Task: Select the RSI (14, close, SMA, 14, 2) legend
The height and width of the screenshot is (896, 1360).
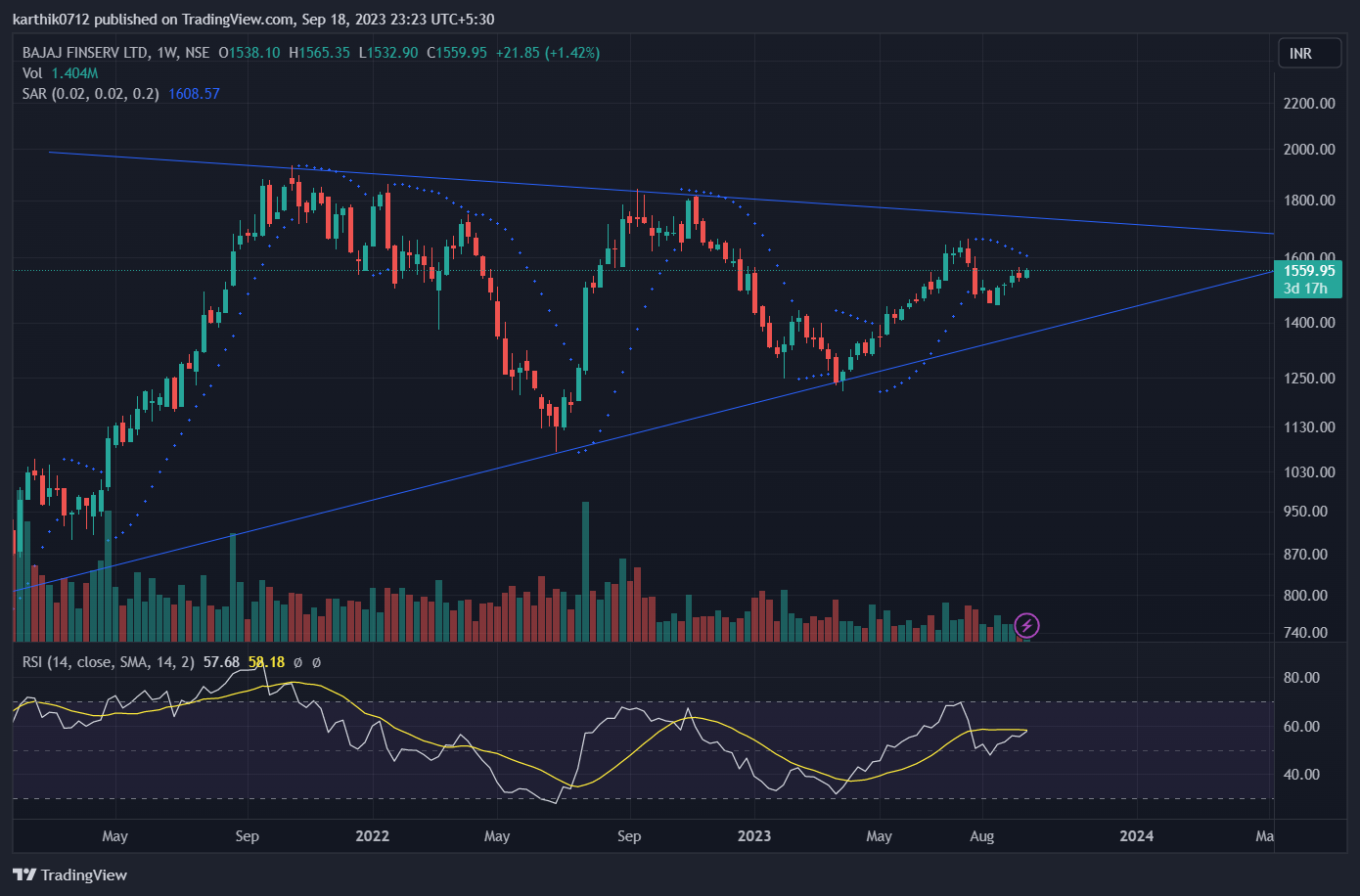Action: click(109, 662)
